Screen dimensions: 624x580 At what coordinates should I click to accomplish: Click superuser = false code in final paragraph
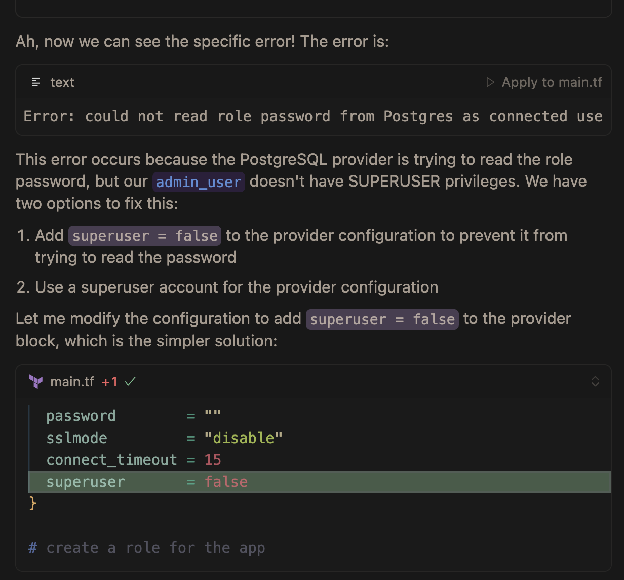pos(382,319)
